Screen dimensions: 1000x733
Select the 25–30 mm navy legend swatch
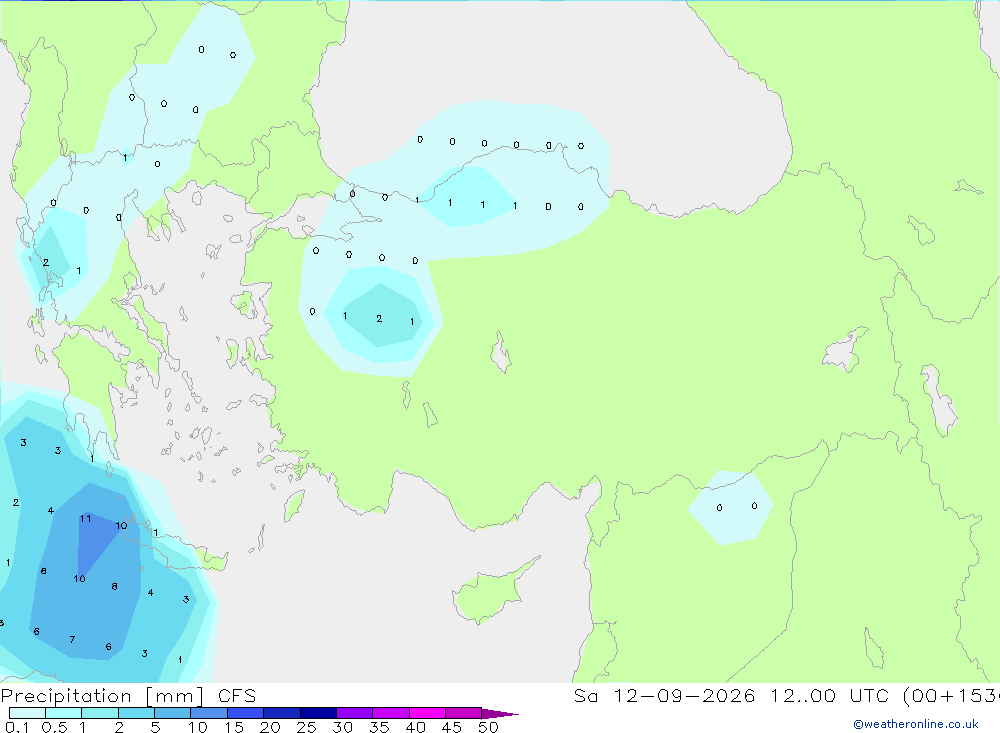[318, 713]
